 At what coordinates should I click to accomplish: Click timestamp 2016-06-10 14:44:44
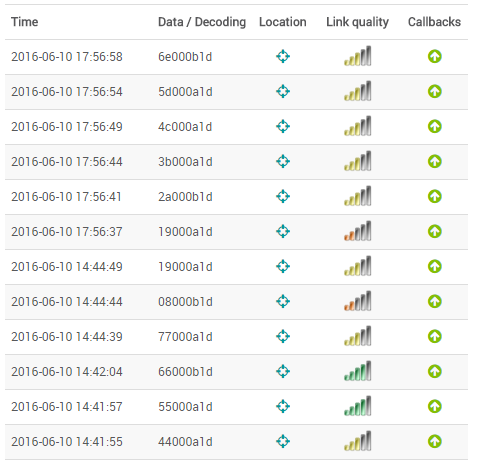click(67, 302)
